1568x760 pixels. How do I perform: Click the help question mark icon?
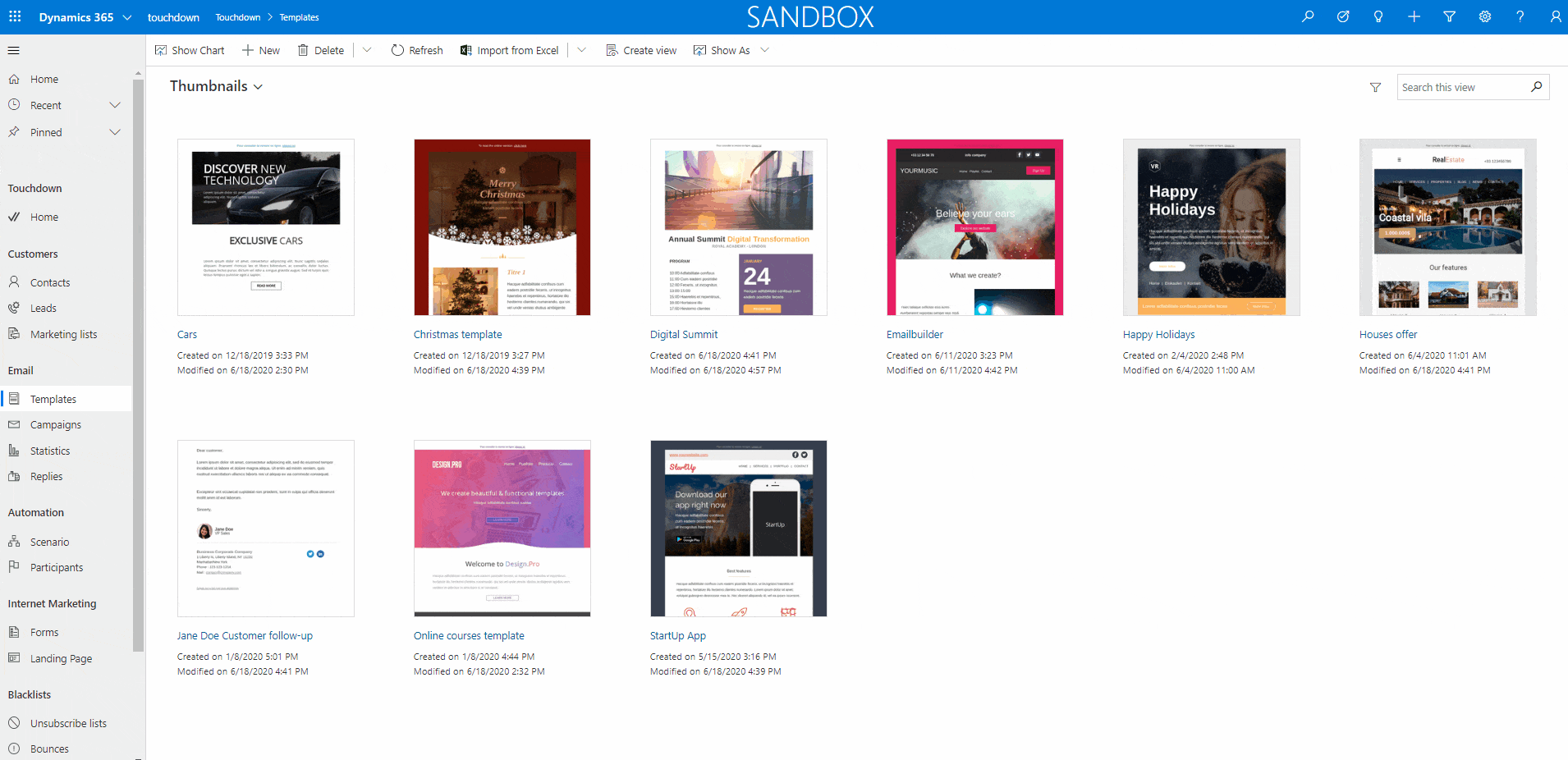(x=1520, y=16)
